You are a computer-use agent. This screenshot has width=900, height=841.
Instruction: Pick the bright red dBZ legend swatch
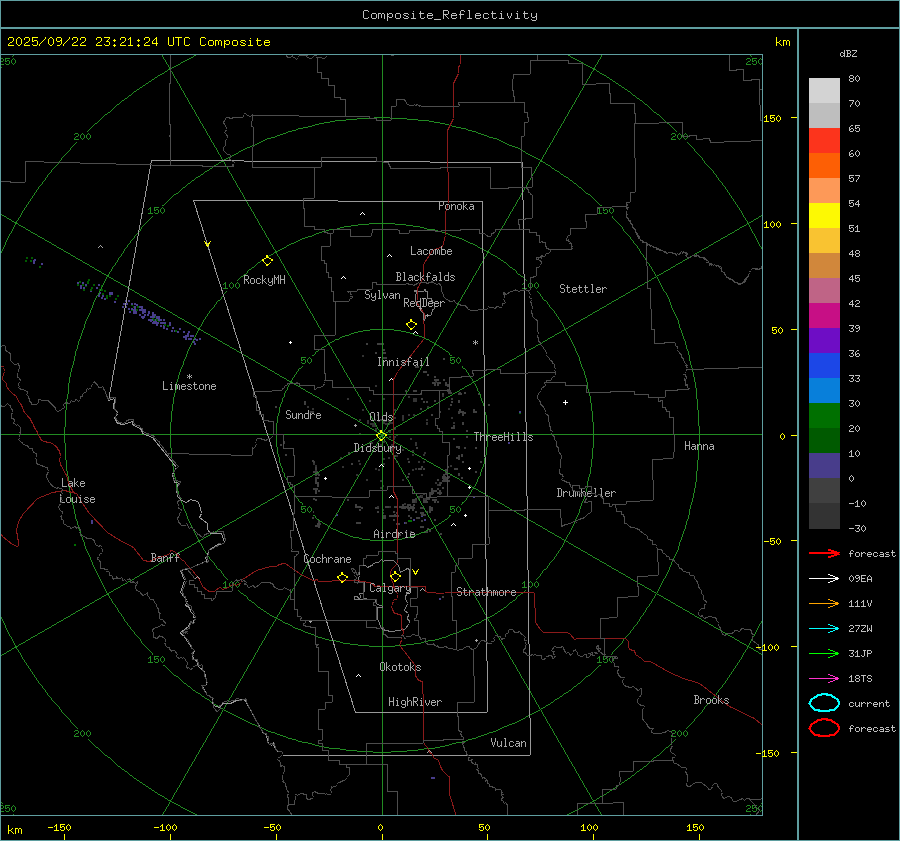pos(824,140)
